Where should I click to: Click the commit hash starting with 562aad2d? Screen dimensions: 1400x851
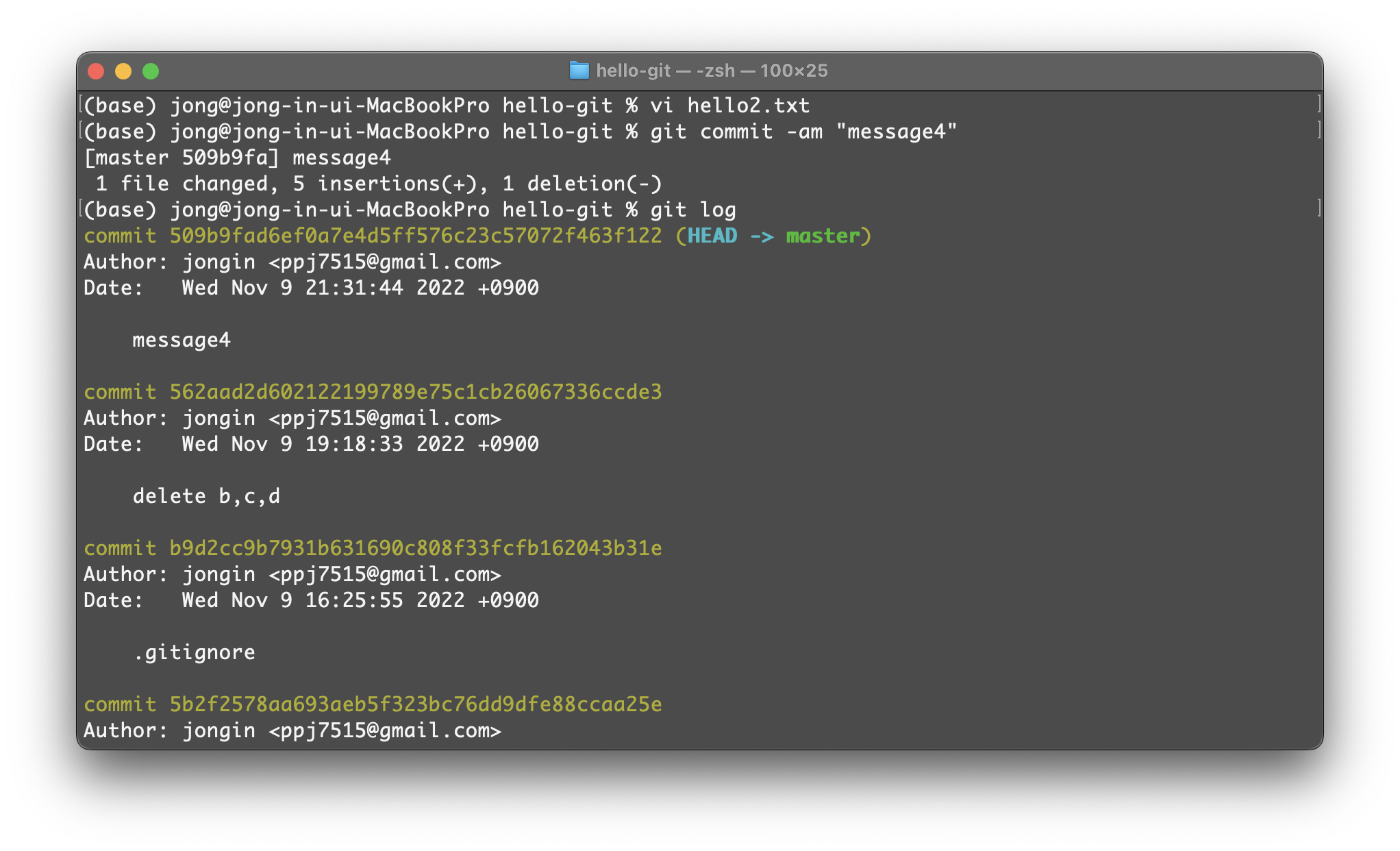tap(415, 392)
